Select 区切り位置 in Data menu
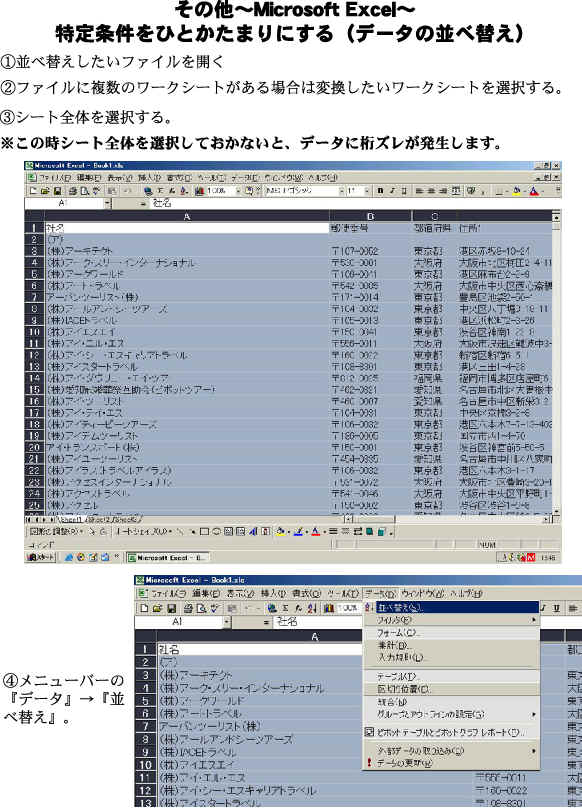The height and width of the screenshot is (808, 582). [x=451, y=689]
